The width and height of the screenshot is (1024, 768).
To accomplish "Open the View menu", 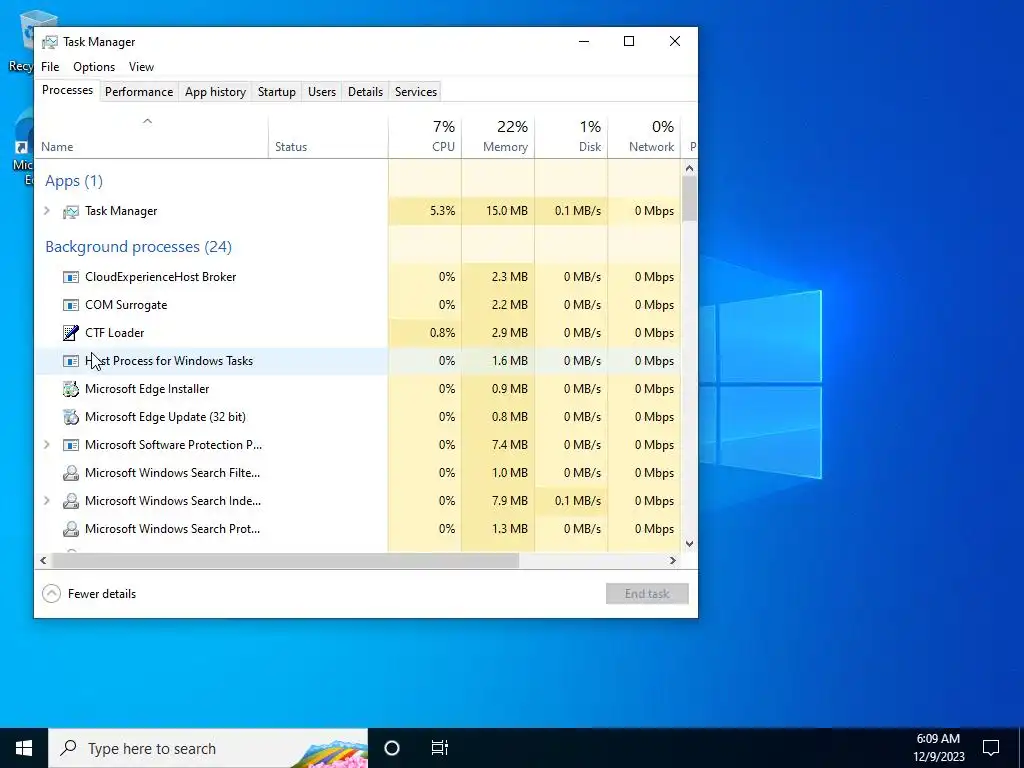I will [x=141, y=67].
